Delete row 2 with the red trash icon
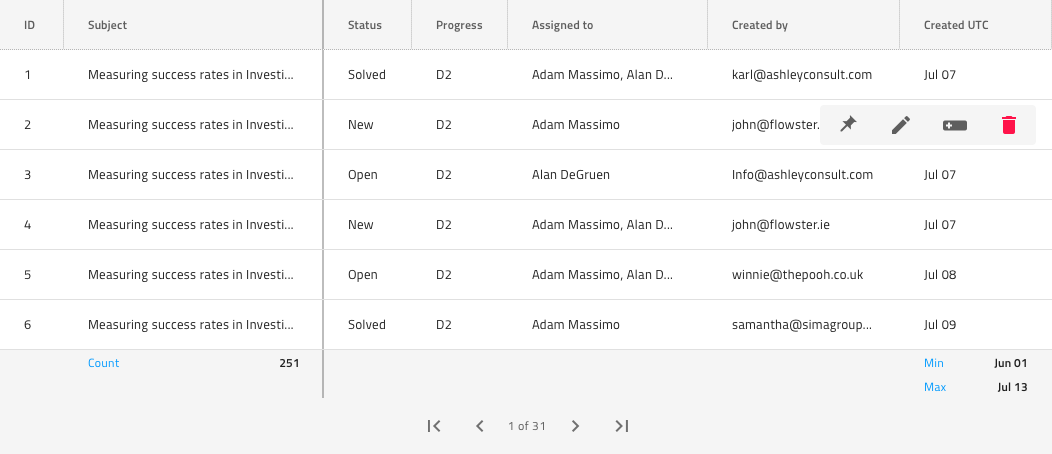This screenshot has width=1052, height=454. coord(1009,125)
